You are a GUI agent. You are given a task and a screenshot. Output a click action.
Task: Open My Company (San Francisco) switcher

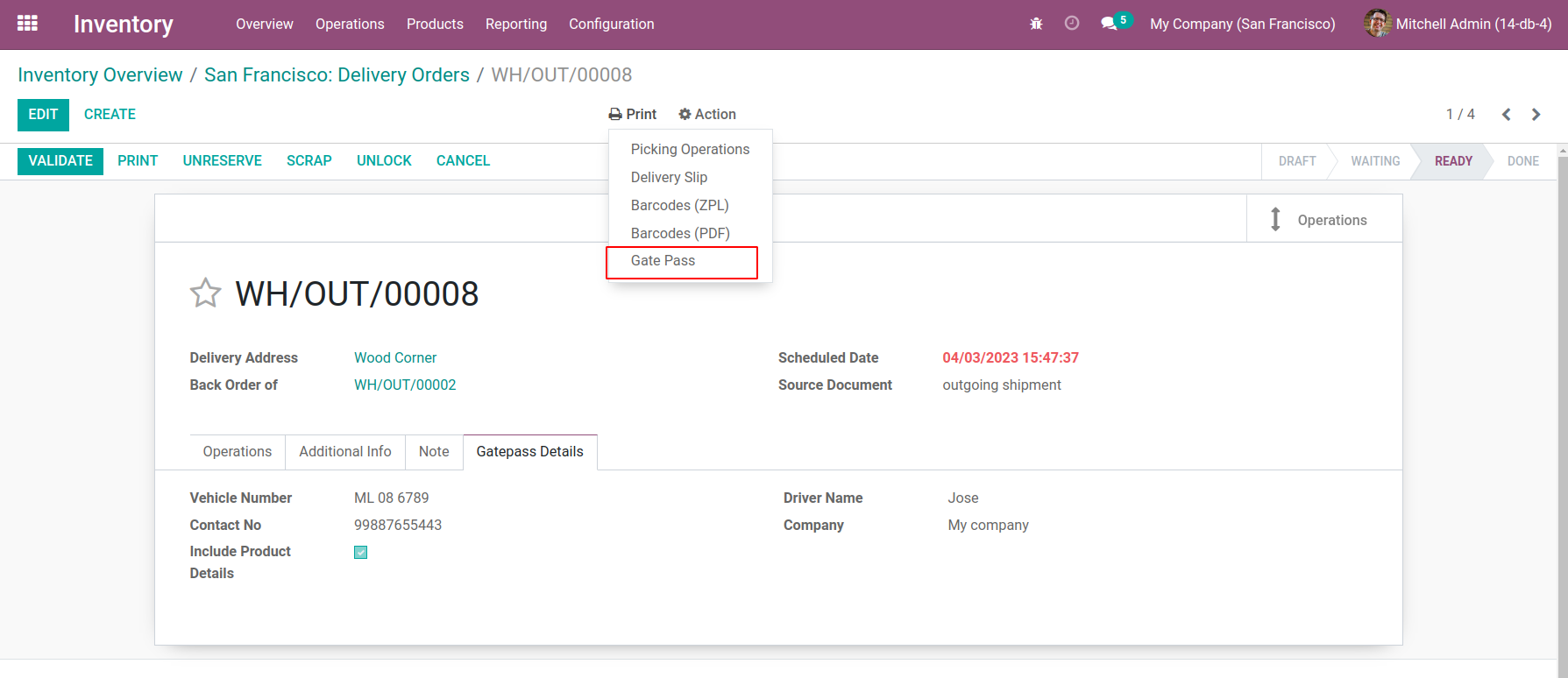1243,24
